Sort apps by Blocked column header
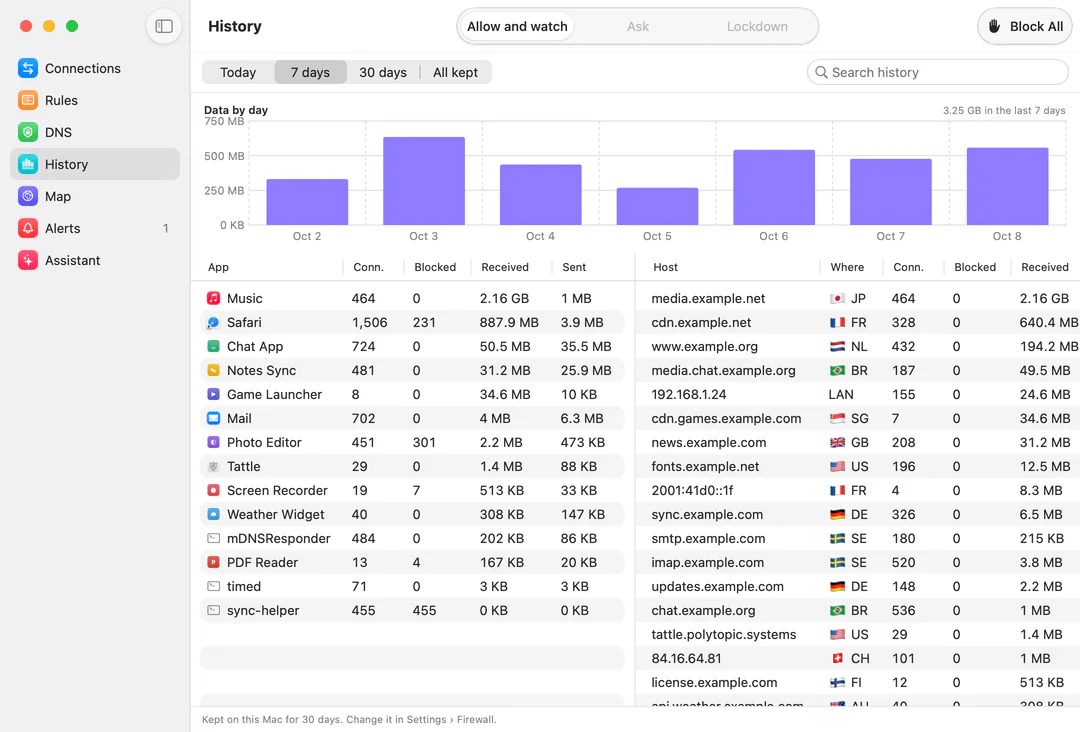Image resolution: width=1080 pixels, height=732 pixels. click(435, 267)
